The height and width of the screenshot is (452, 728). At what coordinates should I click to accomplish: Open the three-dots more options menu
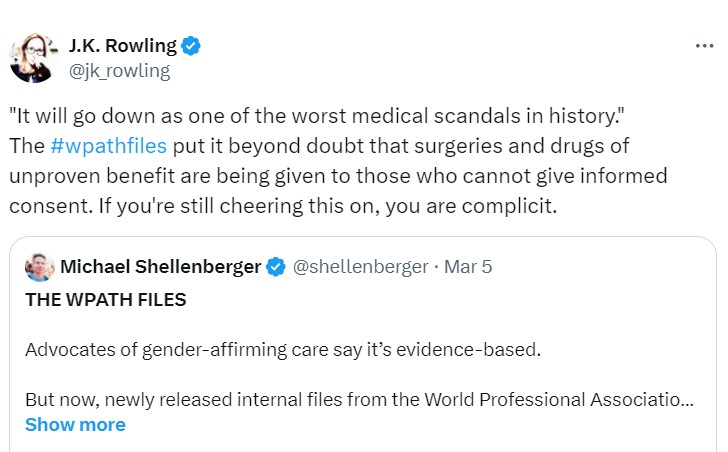(x=704, y=46)
